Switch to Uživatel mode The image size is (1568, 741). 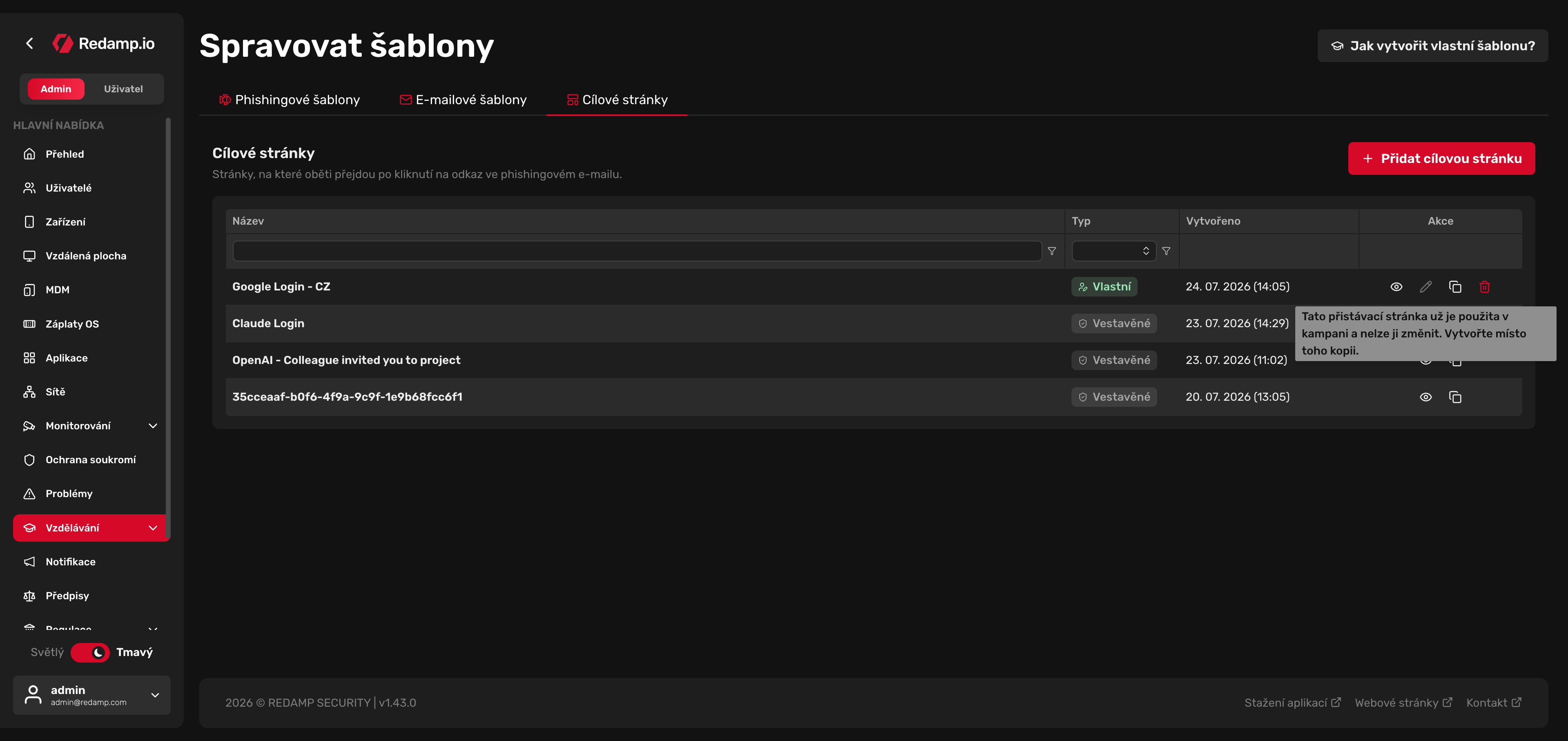(123, 89)
